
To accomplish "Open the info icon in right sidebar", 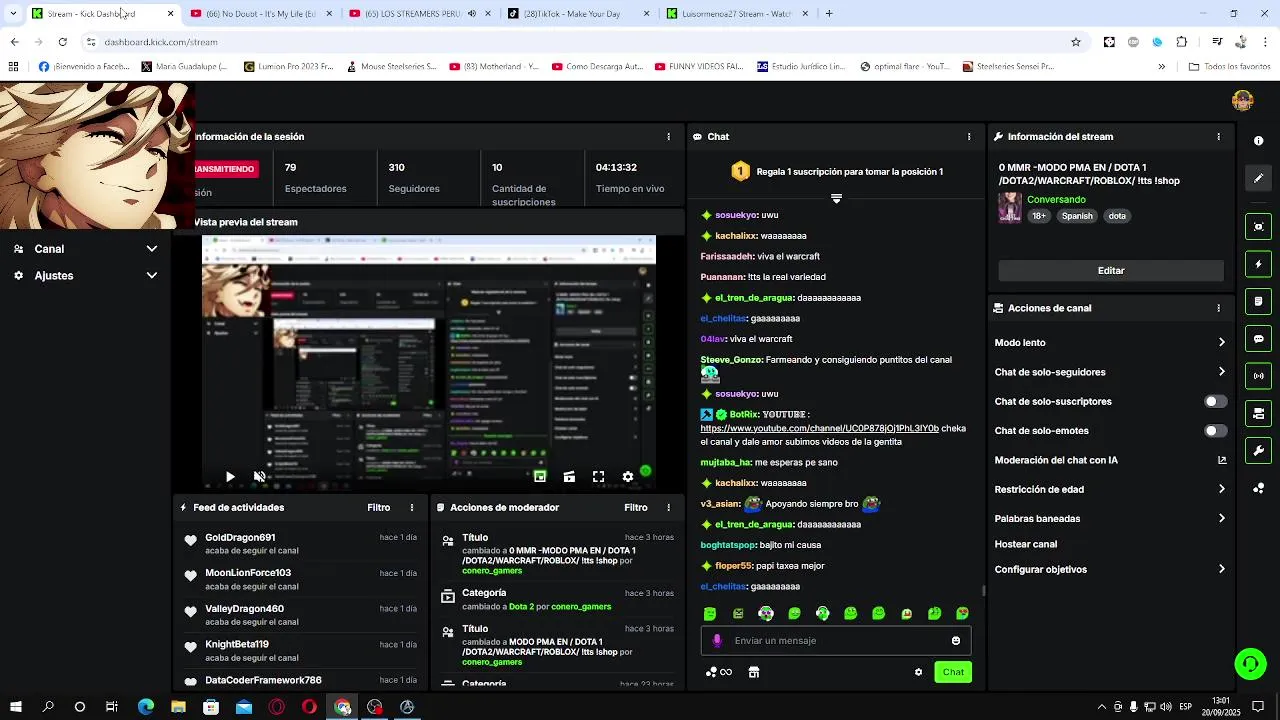I will (x=1259, y=141).
